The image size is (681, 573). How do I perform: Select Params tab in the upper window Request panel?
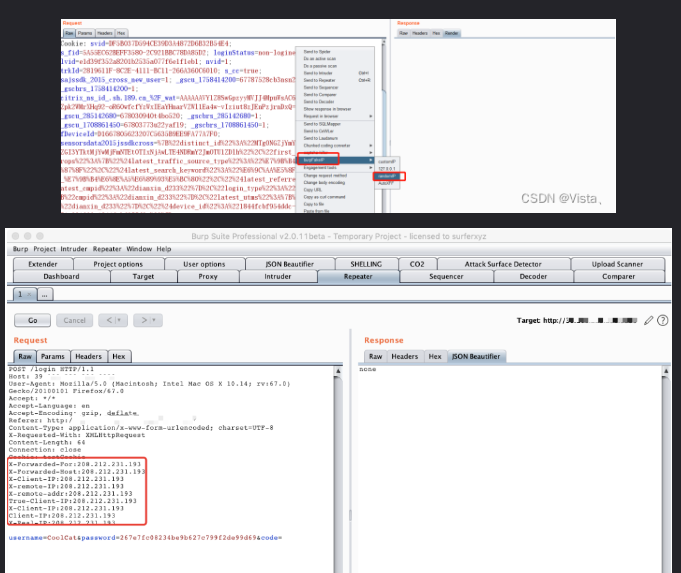pyautogui.click(x=85, y=33)
